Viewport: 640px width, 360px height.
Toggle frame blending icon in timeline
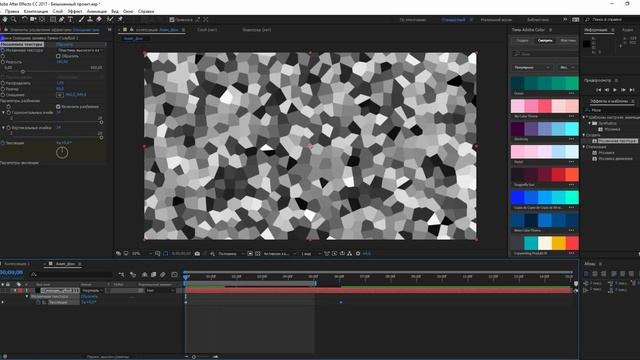153,275
